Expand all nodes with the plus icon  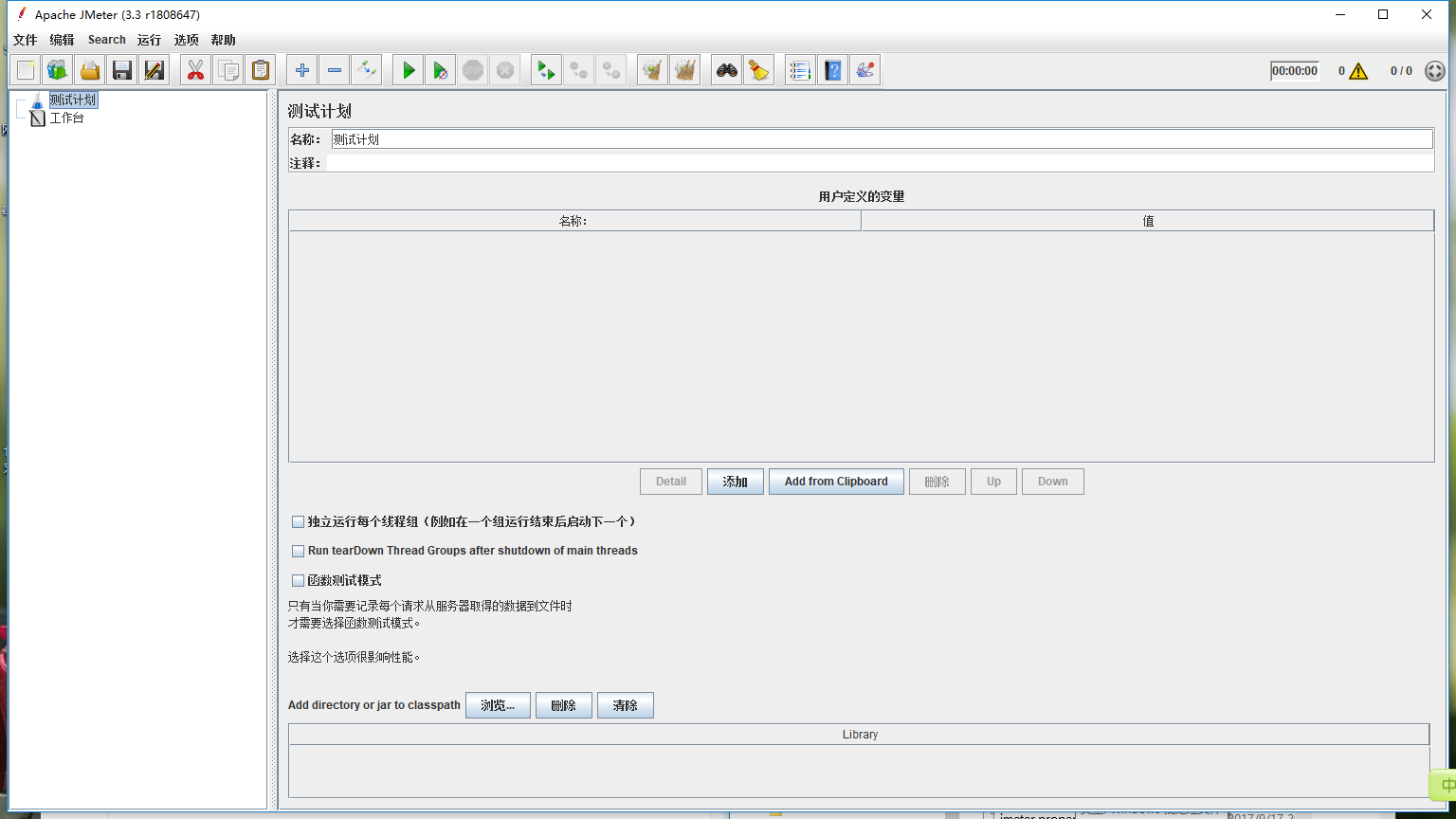(302, 70)
